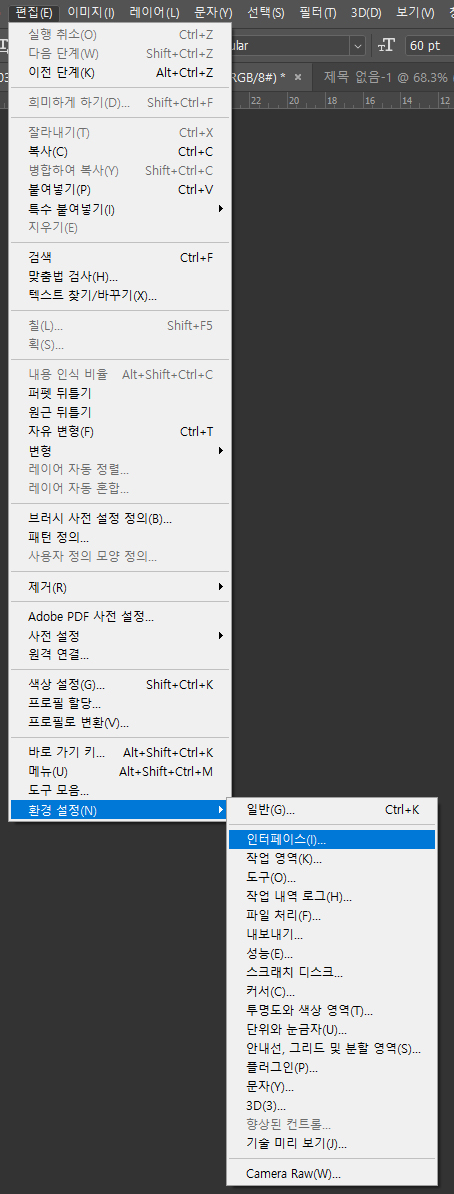The width and height of the screenshot is (454, 1194).
Task: Open 도구(O)... preferences
Action: pyautogui.click(x=331, y=877)
